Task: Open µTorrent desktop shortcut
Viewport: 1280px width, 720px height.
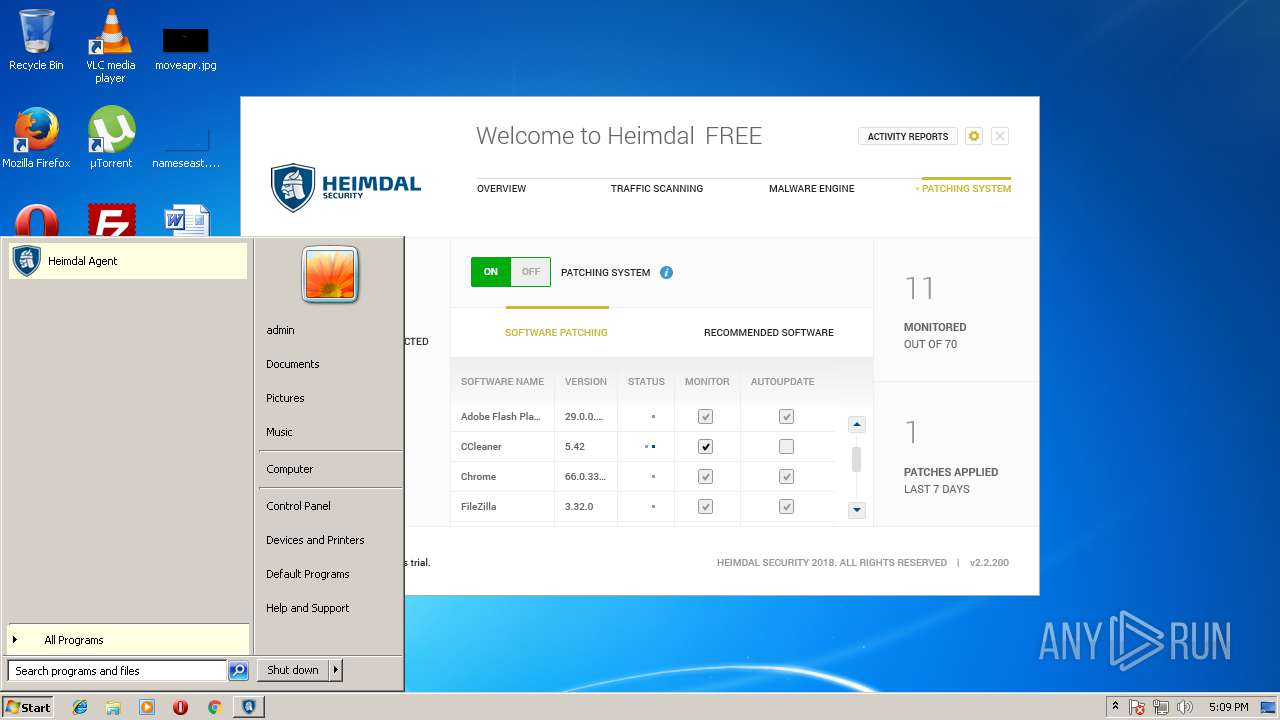Action: click(111, 138)
